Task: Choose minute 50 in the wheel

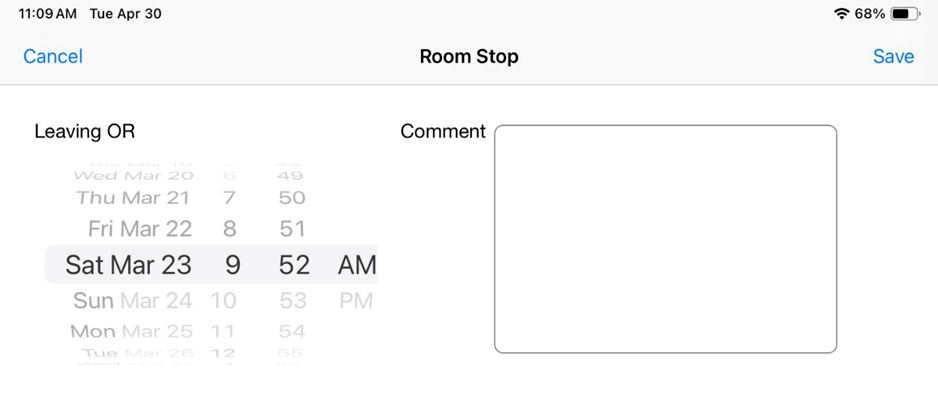Action: [x=292, y=197]
